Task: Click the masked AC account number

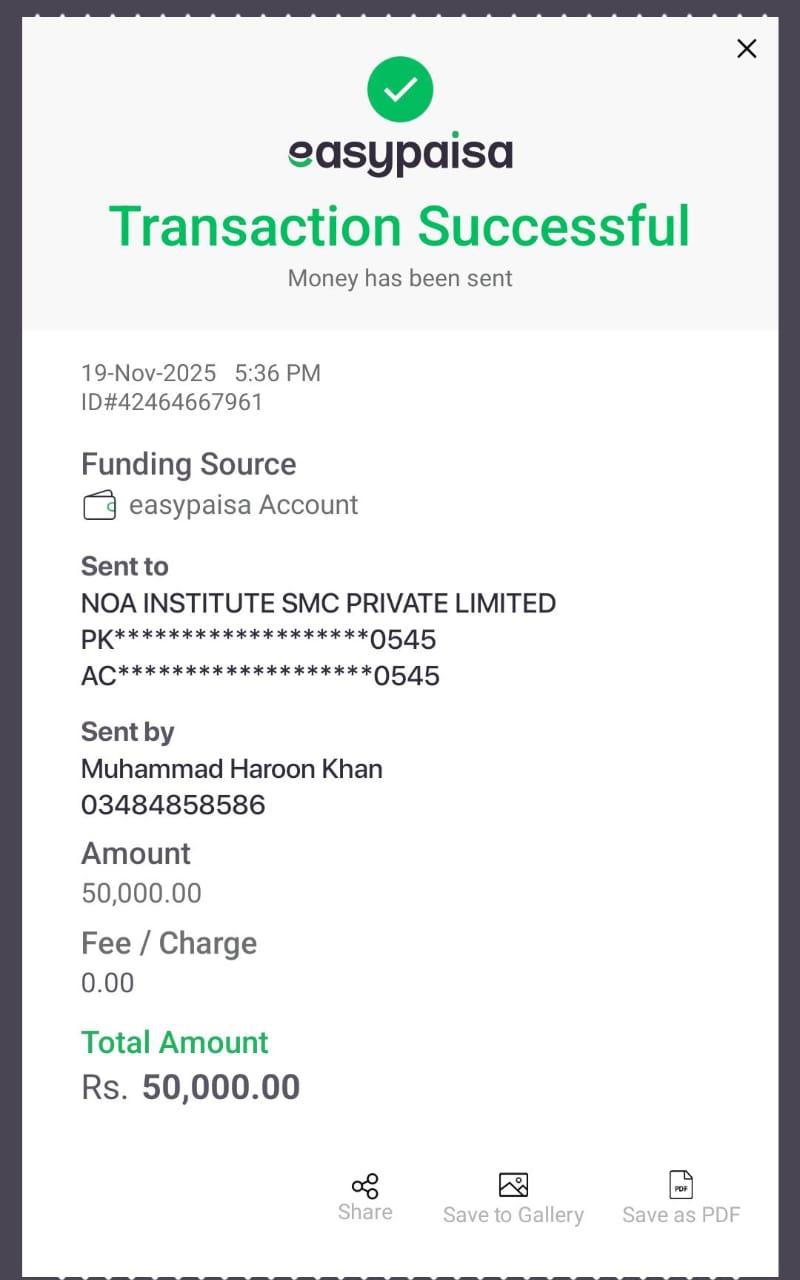Action: 260,676
